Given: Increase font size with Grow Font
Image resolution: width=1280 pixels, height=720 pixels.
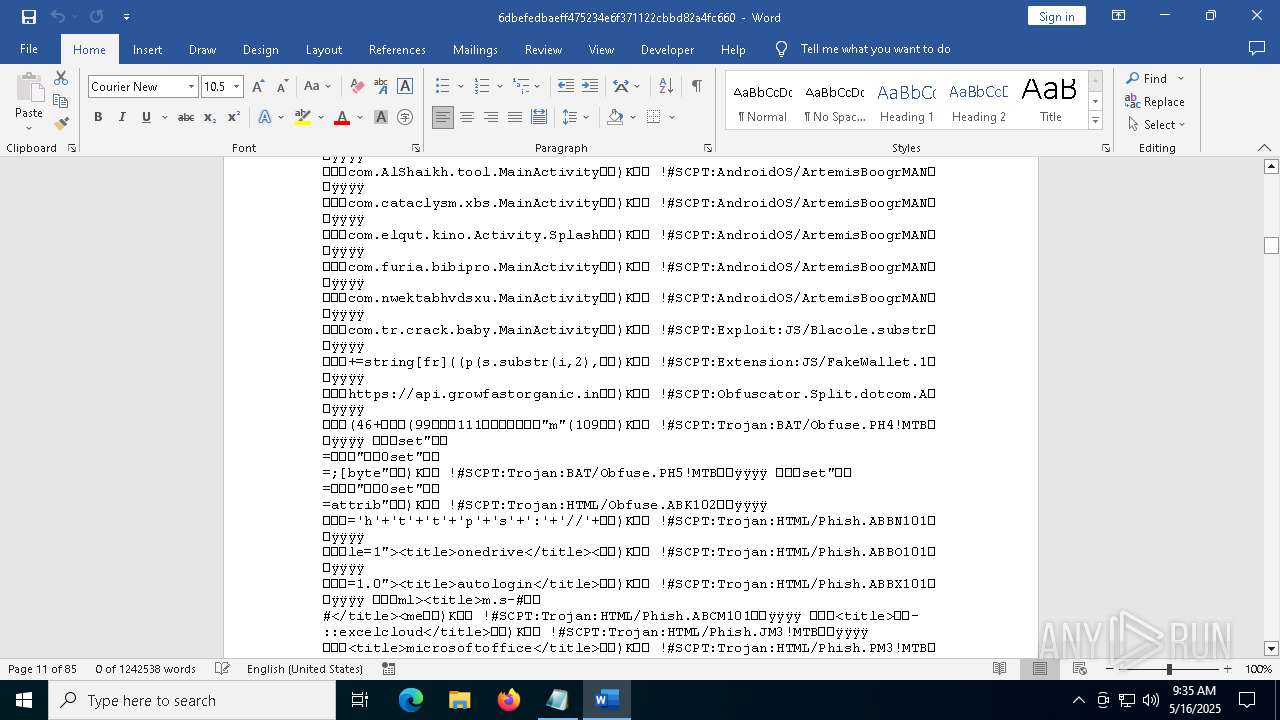Looking at the screenshot, I should pyautogui.click(x=260, y=87).
